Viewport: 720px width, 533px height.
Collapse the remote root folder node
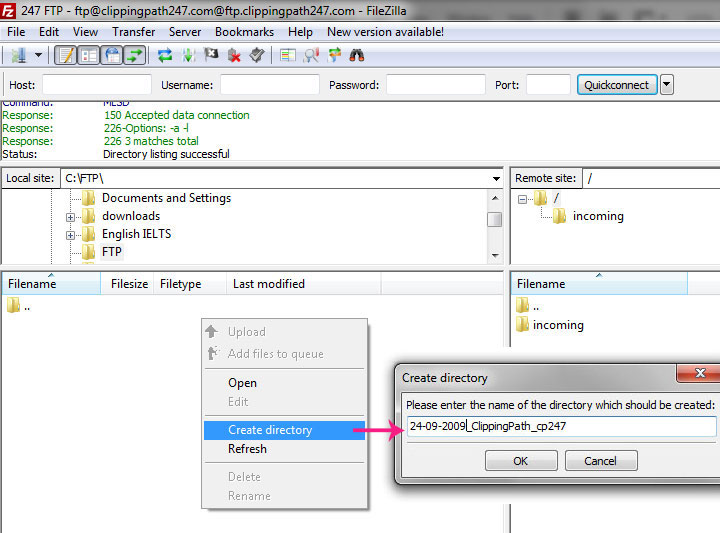pyautogui.click(x=522, y=199)
